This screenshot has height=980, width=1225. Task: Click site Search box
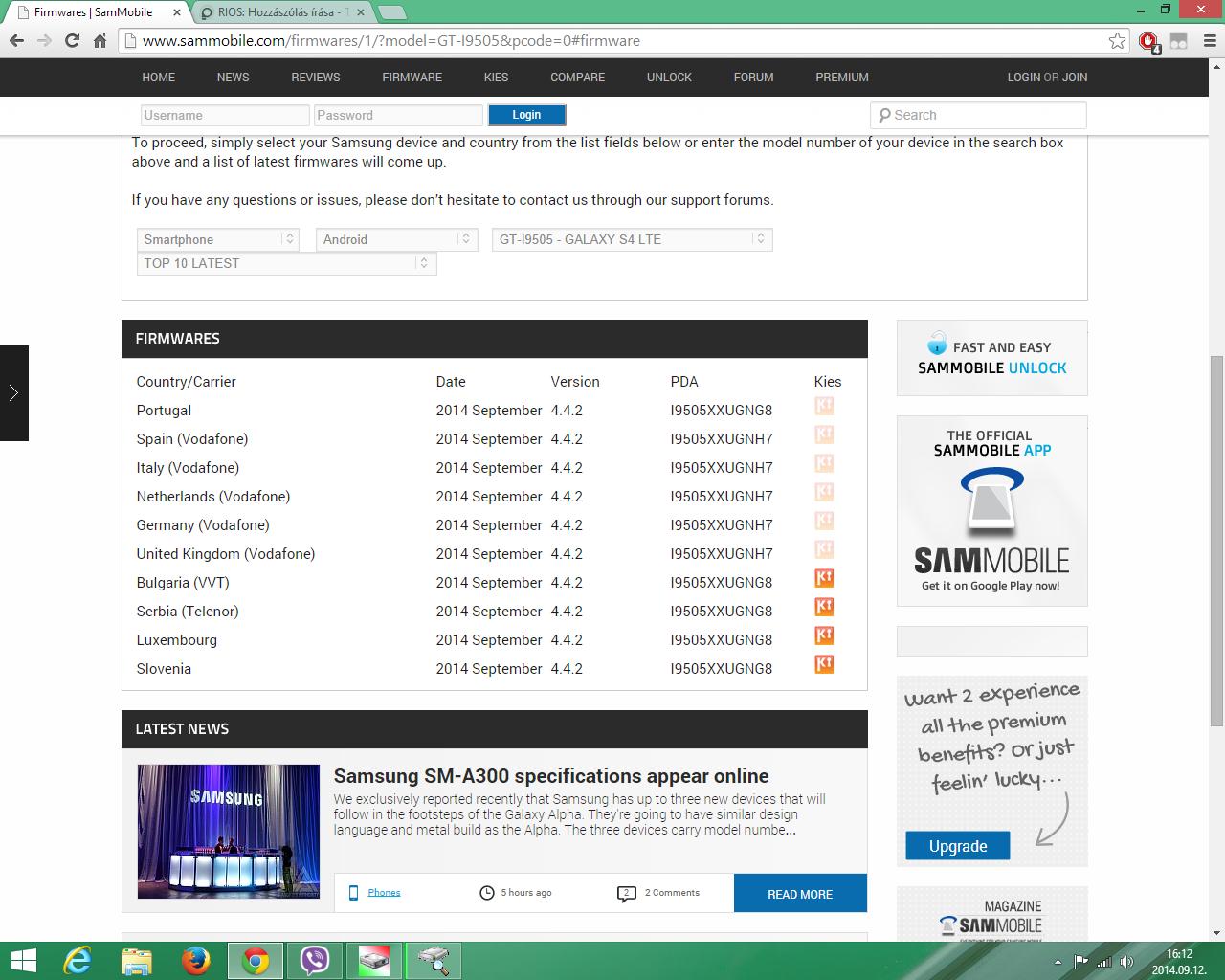pos(979,115)
